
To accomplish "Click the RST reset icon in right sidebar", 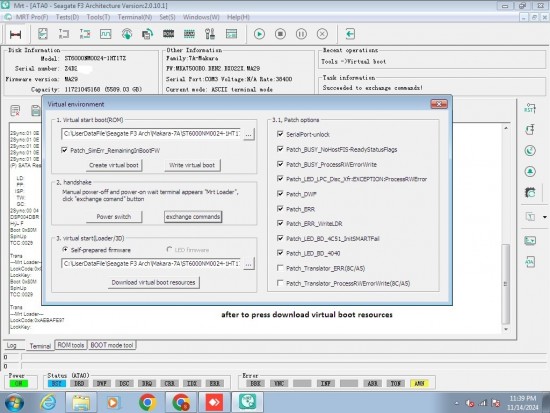I will 530,108.
